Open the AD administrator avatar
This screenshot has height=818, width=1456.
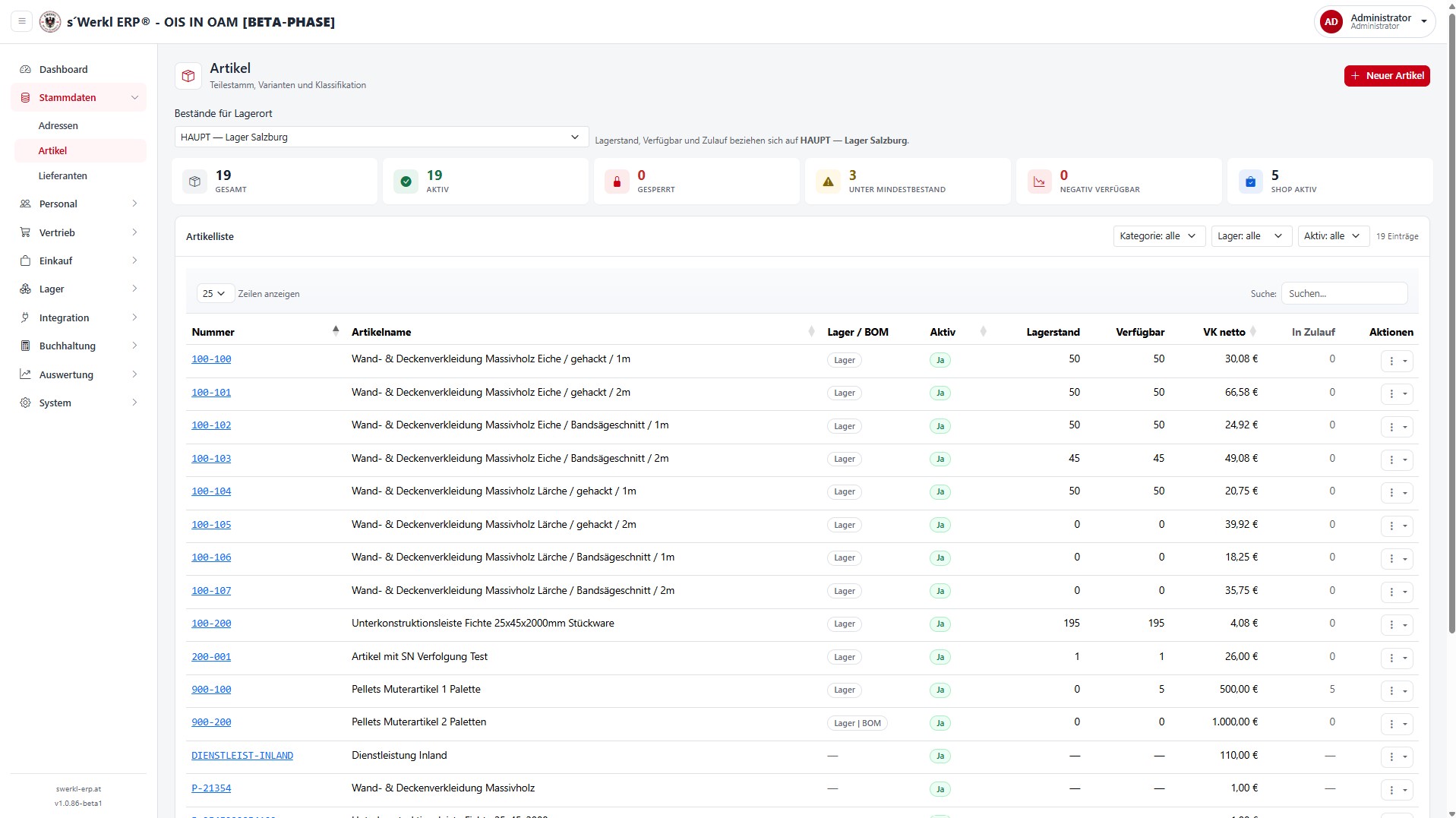click(x=1331, y=22)
